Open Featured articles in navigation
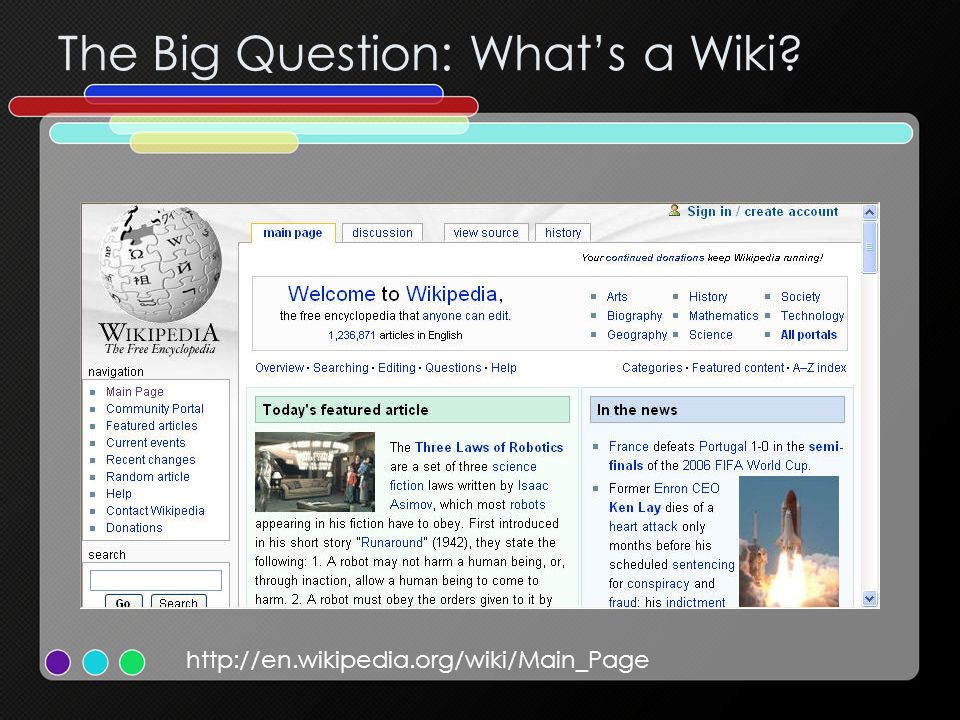The width and height of the screenshot is (960, 720). pos(152,426)
